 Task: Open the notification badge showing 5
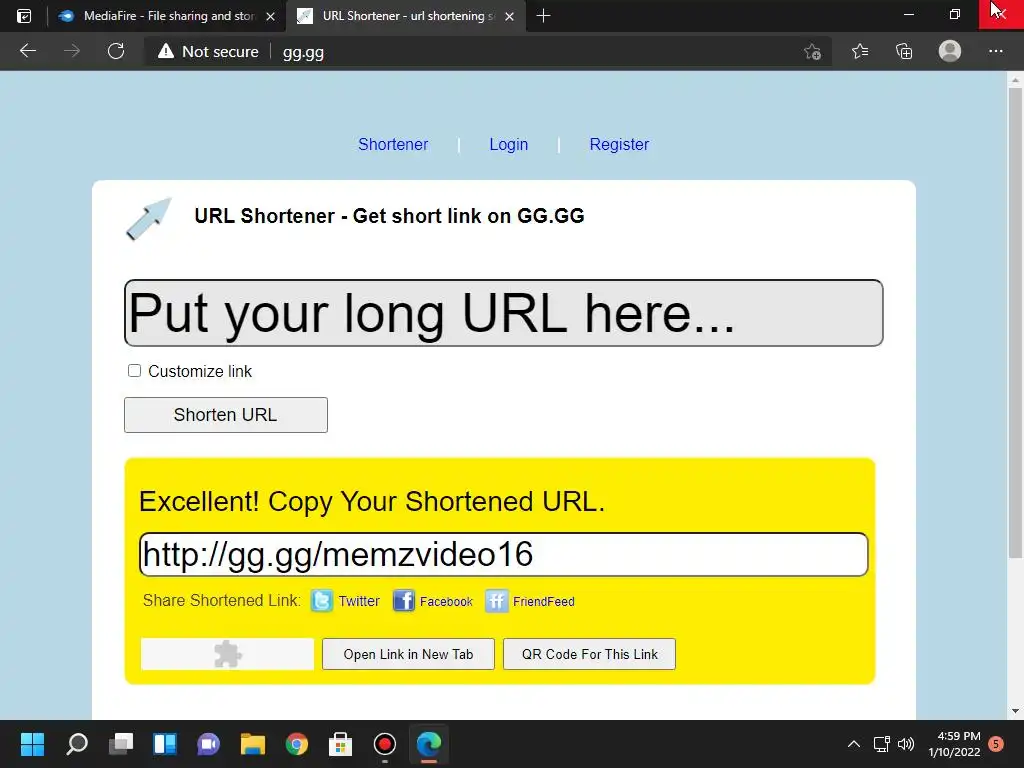pyautogui.click(x=996, y=744)
